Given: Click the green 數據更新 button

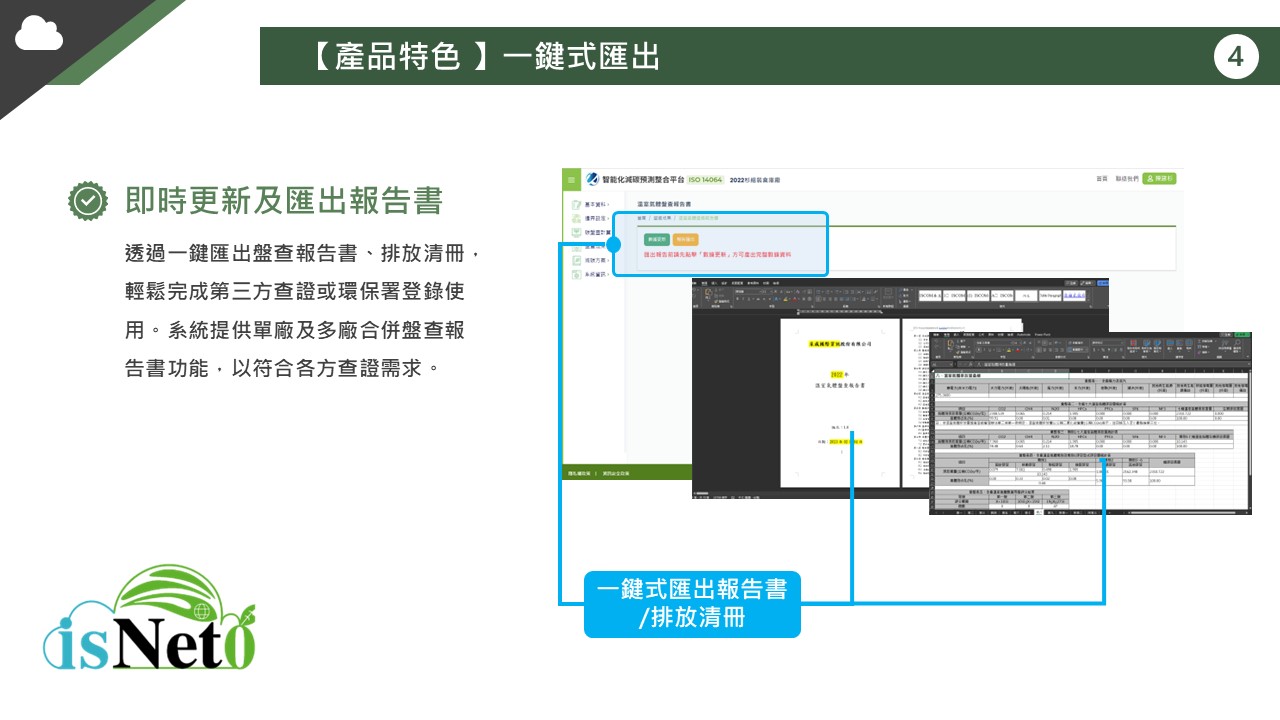Looking at the screenshot, I should tap(656, 240).
